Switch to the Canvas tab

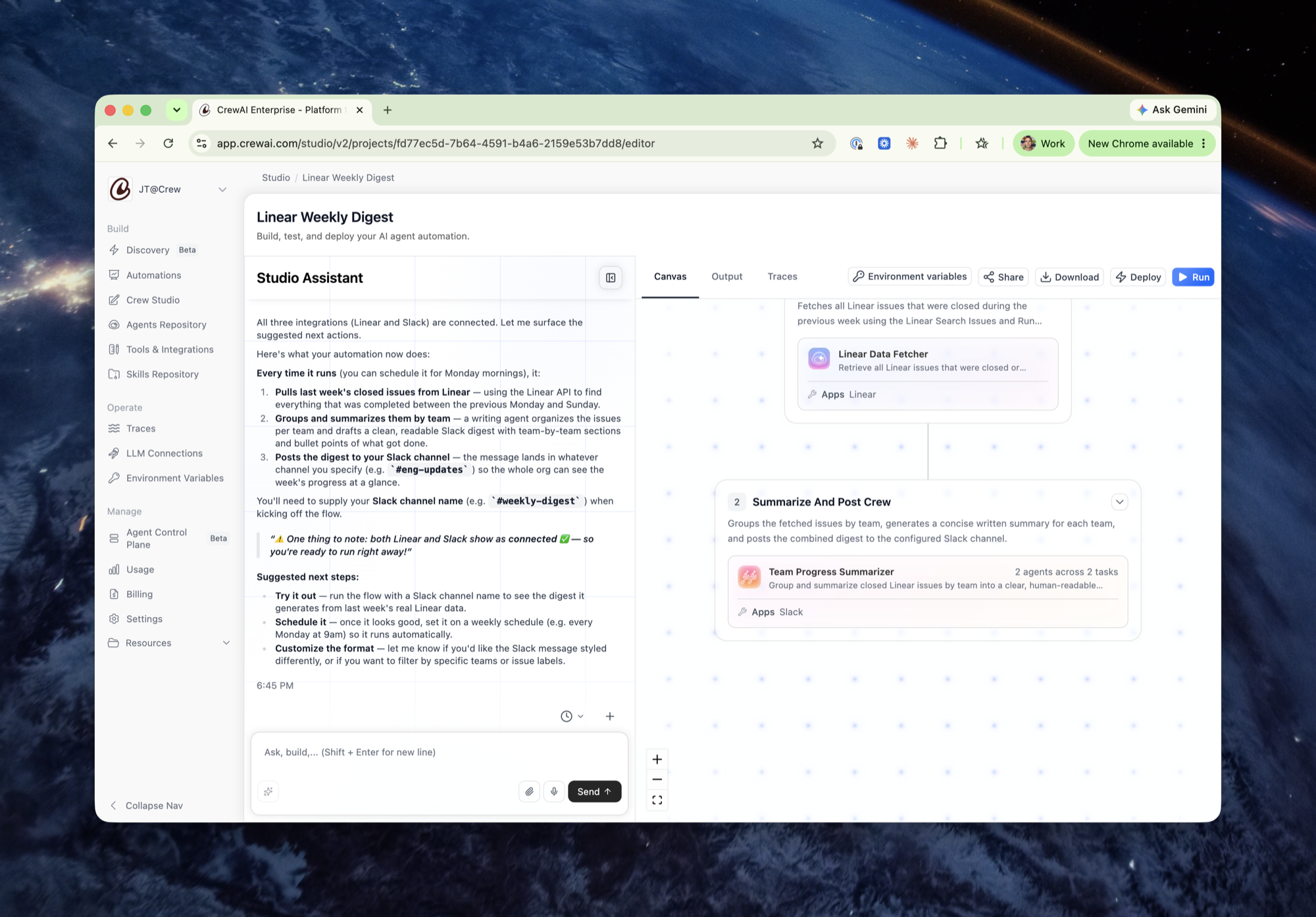coord(670,277)
